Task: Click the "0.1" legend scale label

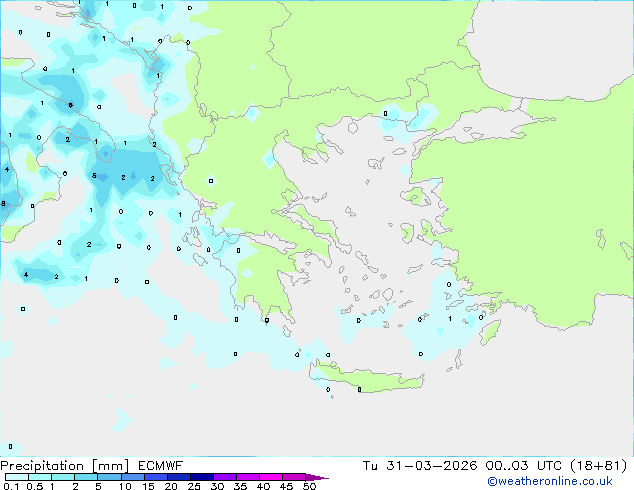Action: click(11, 486)
